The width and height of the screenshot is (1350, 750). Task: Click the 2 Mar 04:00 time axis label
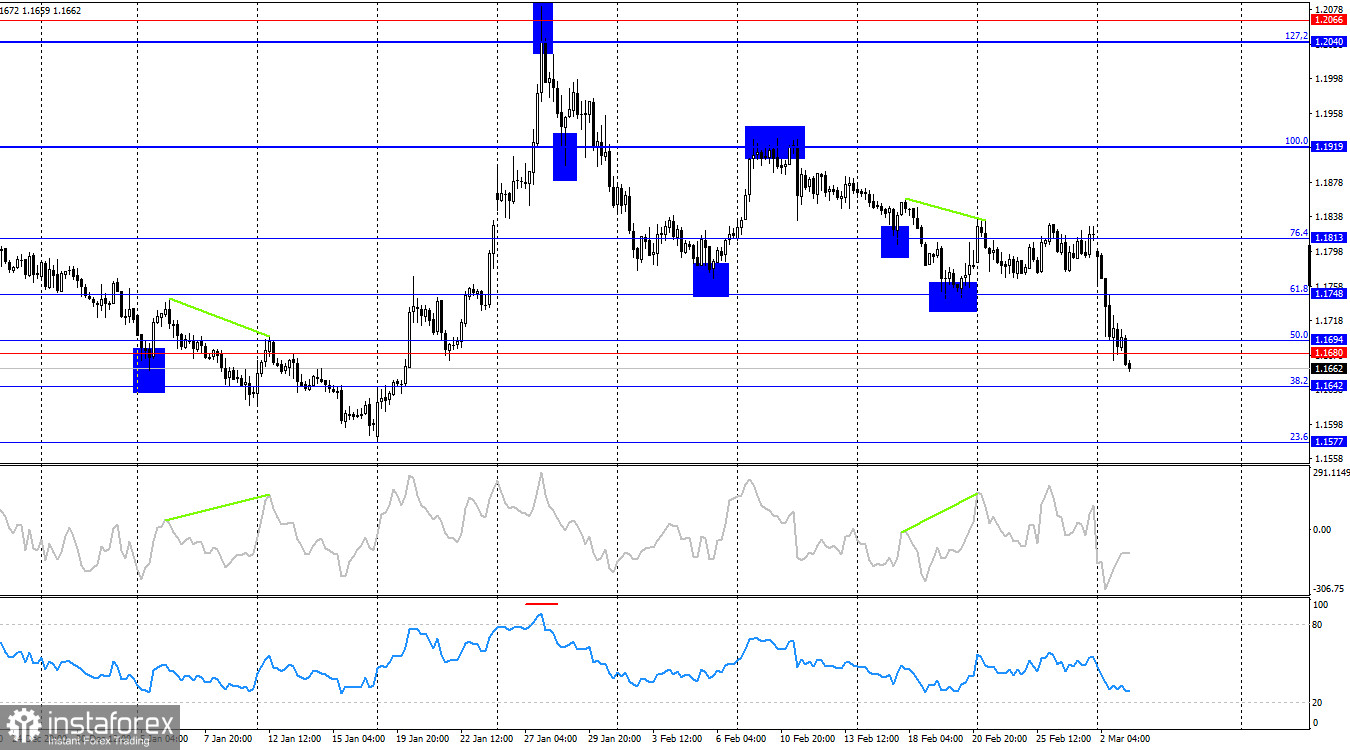click(1124, 740)
